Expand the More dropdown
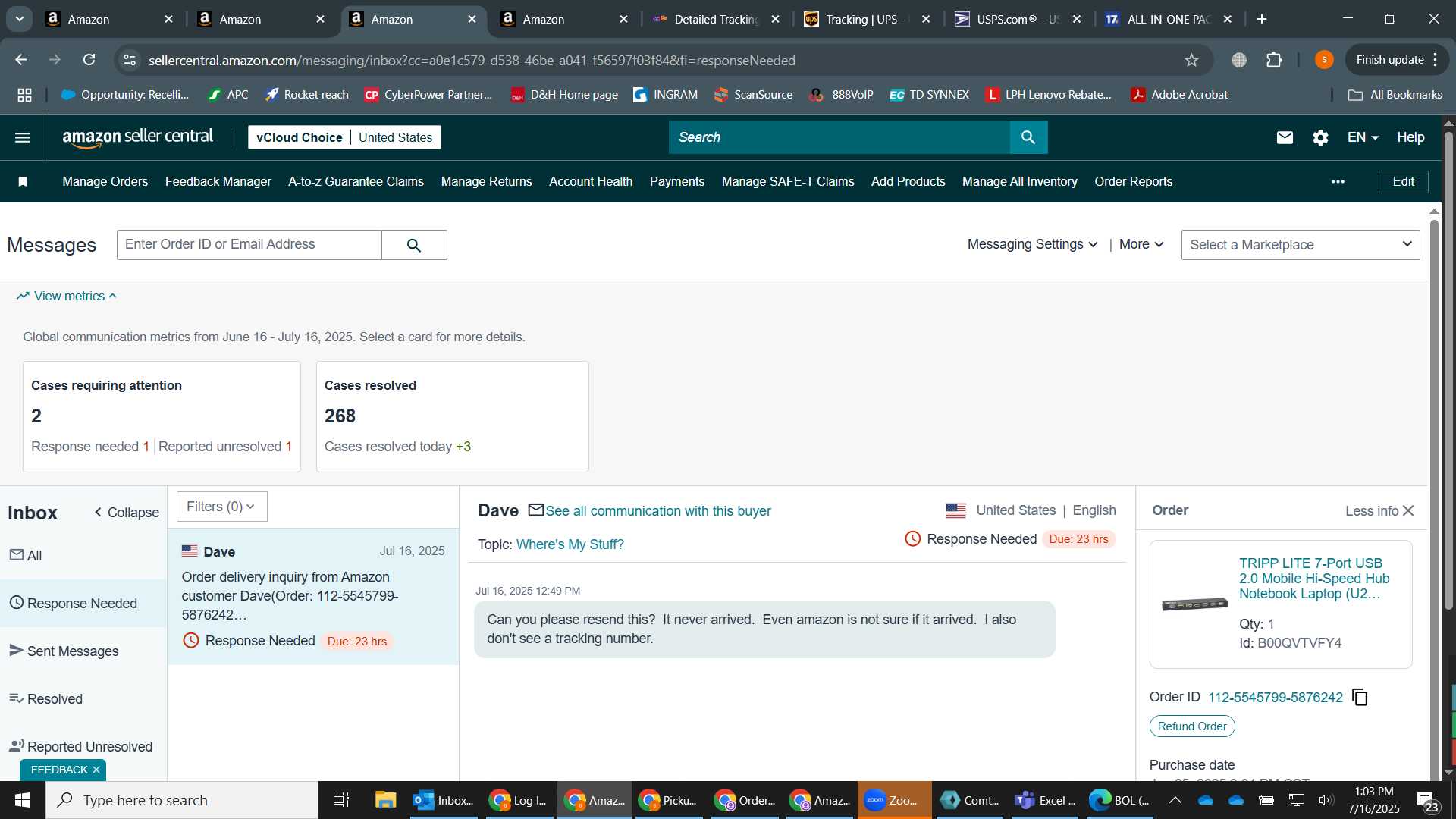This screenshot has width=1456, height=819. 1141,244
